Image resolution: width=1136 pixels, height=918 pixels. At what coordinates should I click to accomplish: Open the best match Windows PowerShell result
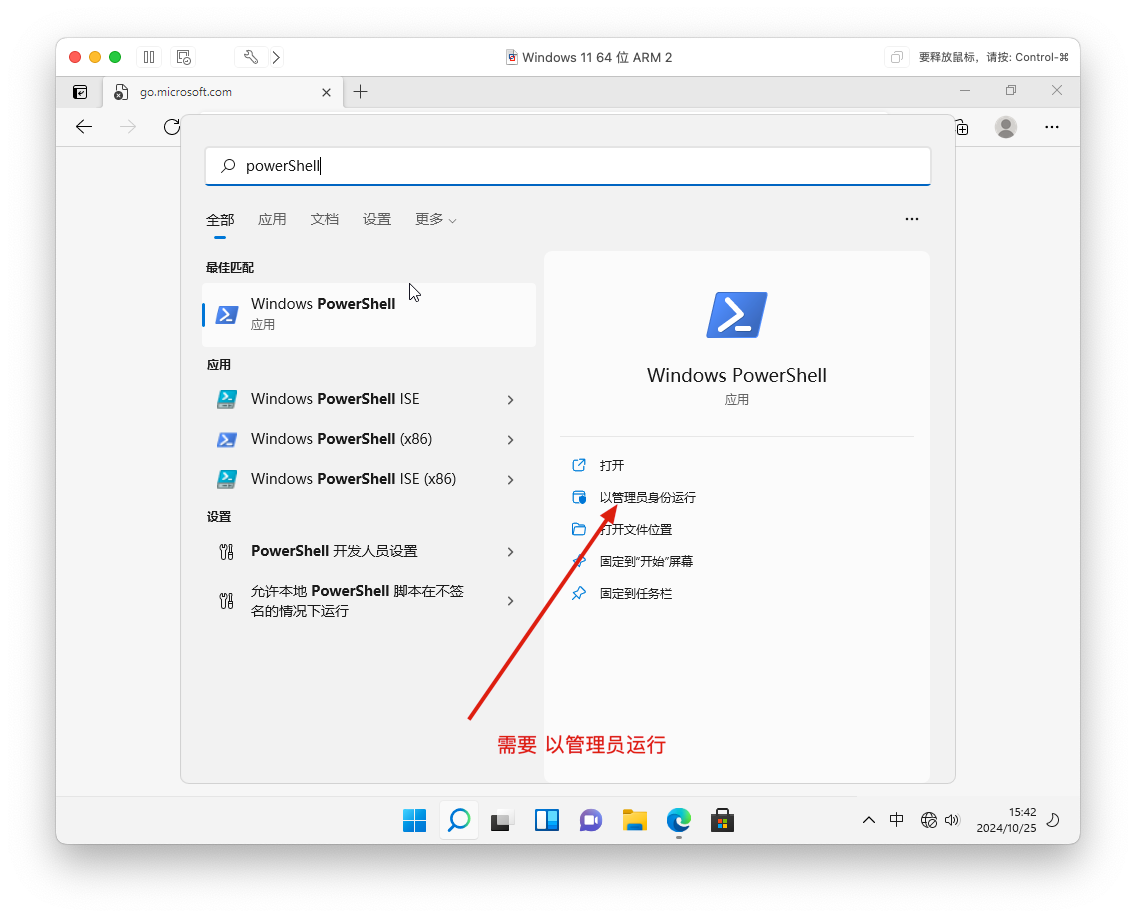369,314
